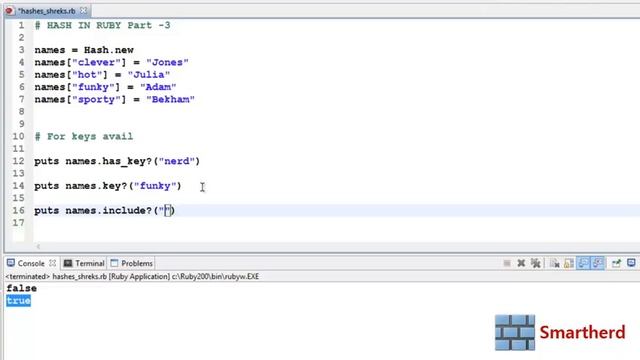Switch to the Problems tab

131,263
